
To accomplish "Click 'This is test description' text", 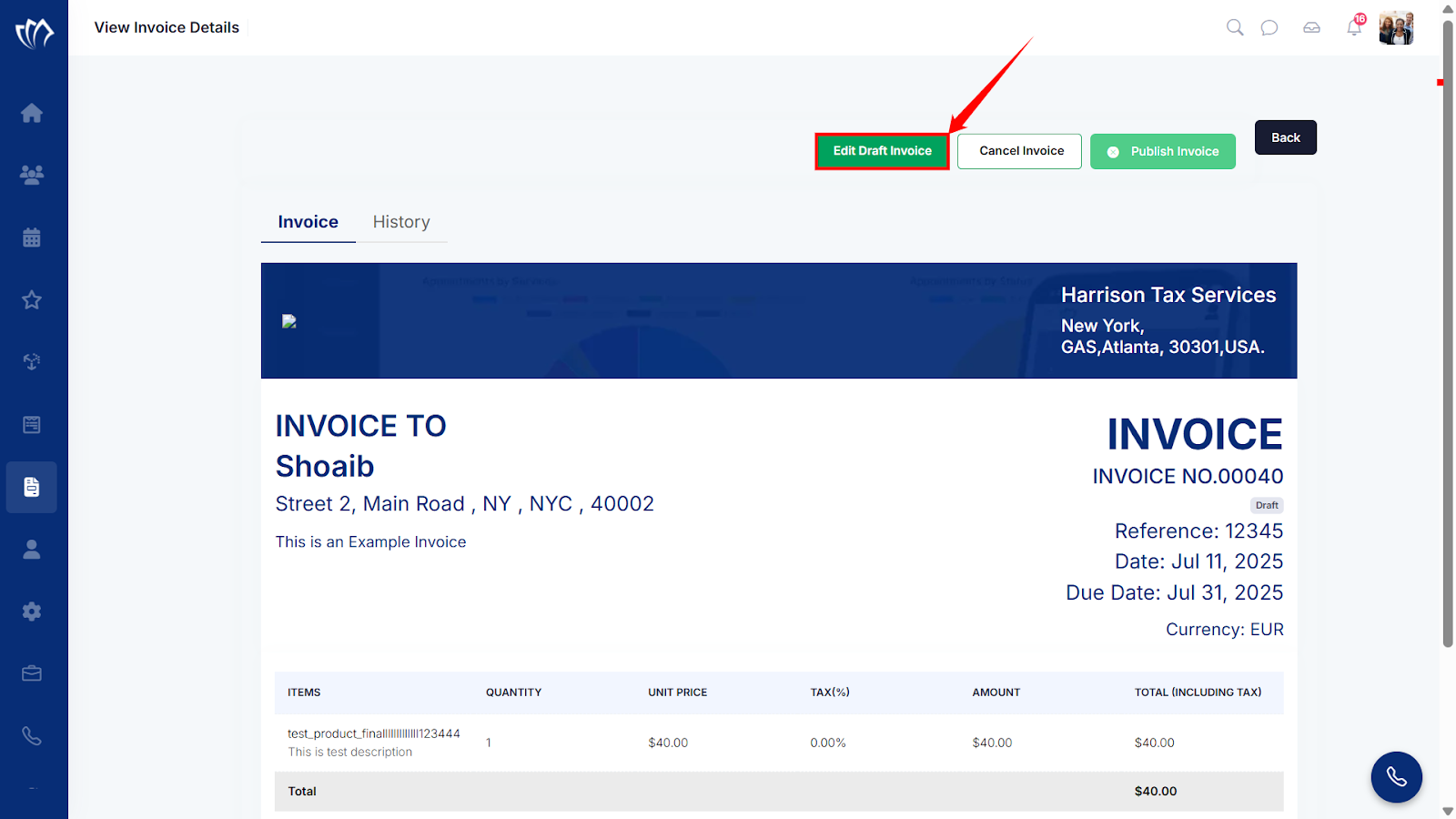I will point(350,752).
